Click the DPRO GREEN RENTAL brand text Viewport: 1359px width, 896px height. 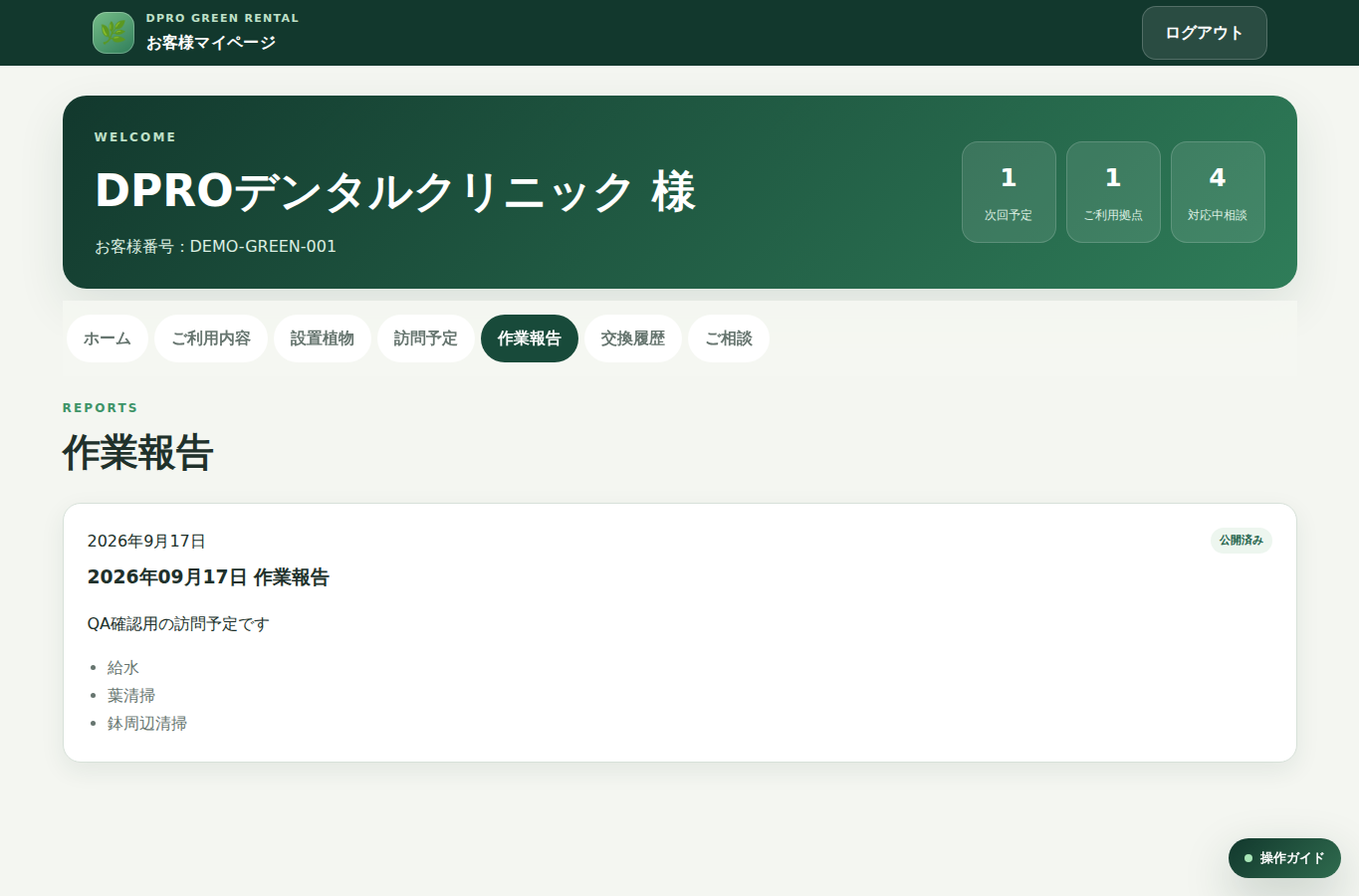coord(222,18)
